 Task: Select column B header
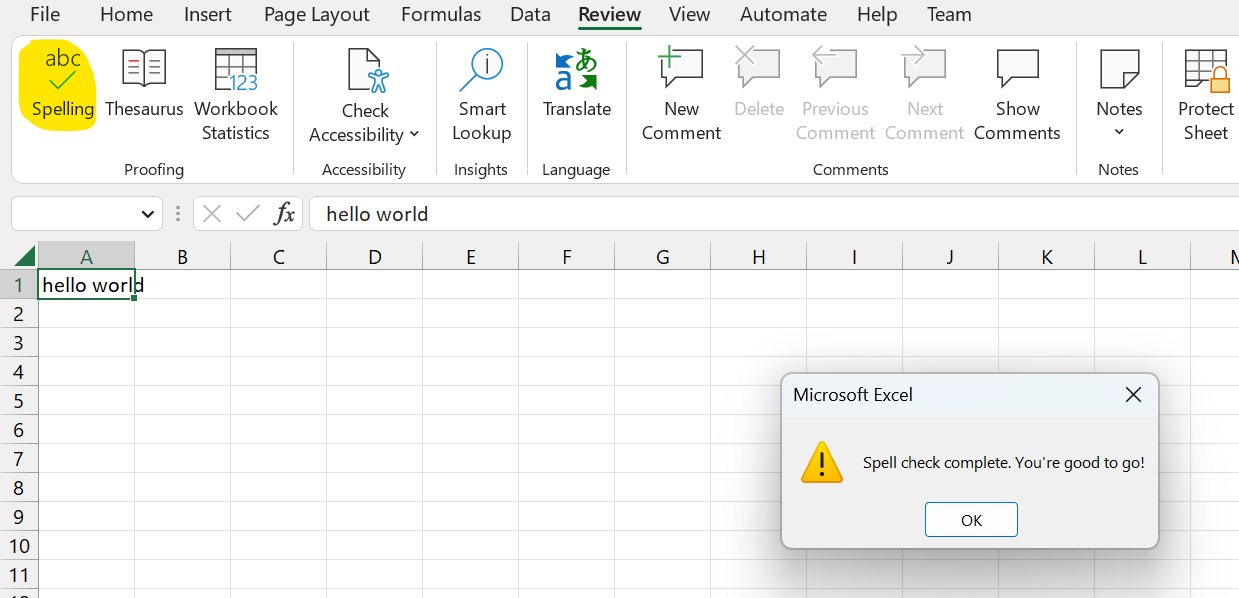click(x=182, y=257)
